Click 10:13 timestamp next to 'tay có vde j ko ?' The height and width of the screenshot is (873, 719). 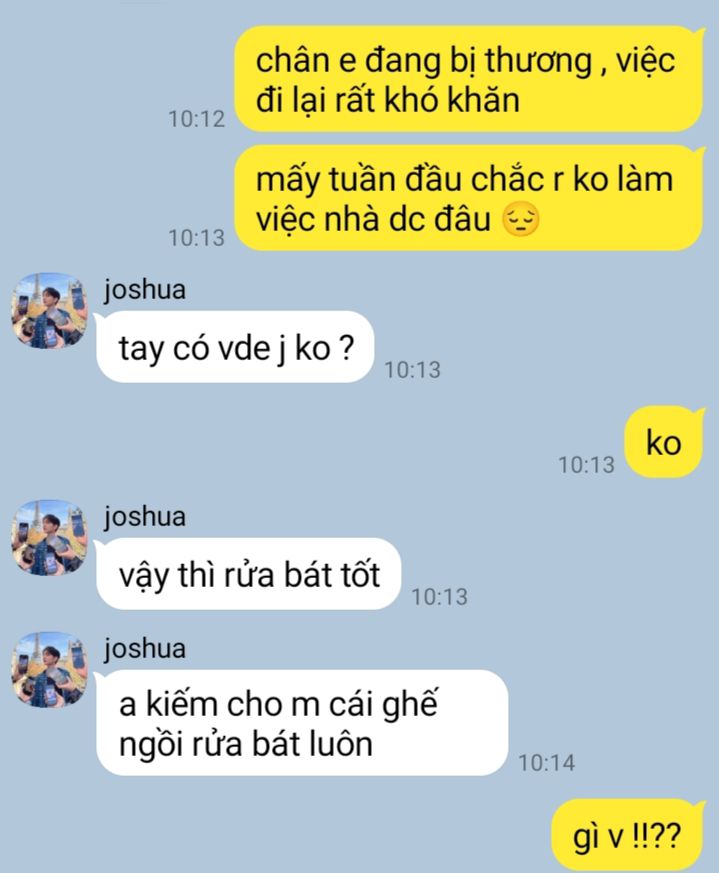(x=413, y=370)
